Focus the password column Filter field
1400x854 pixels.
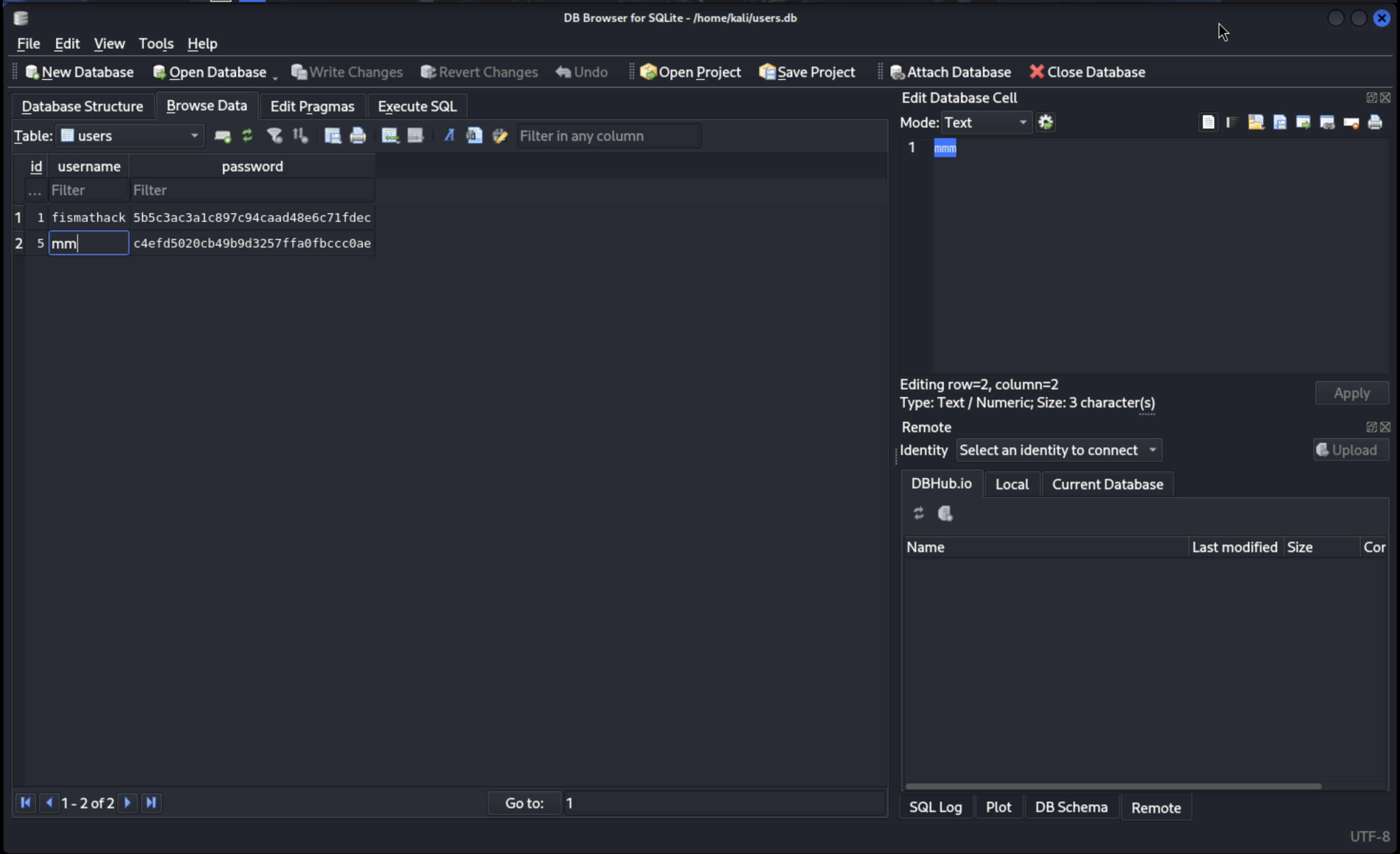tap(252, 190)
